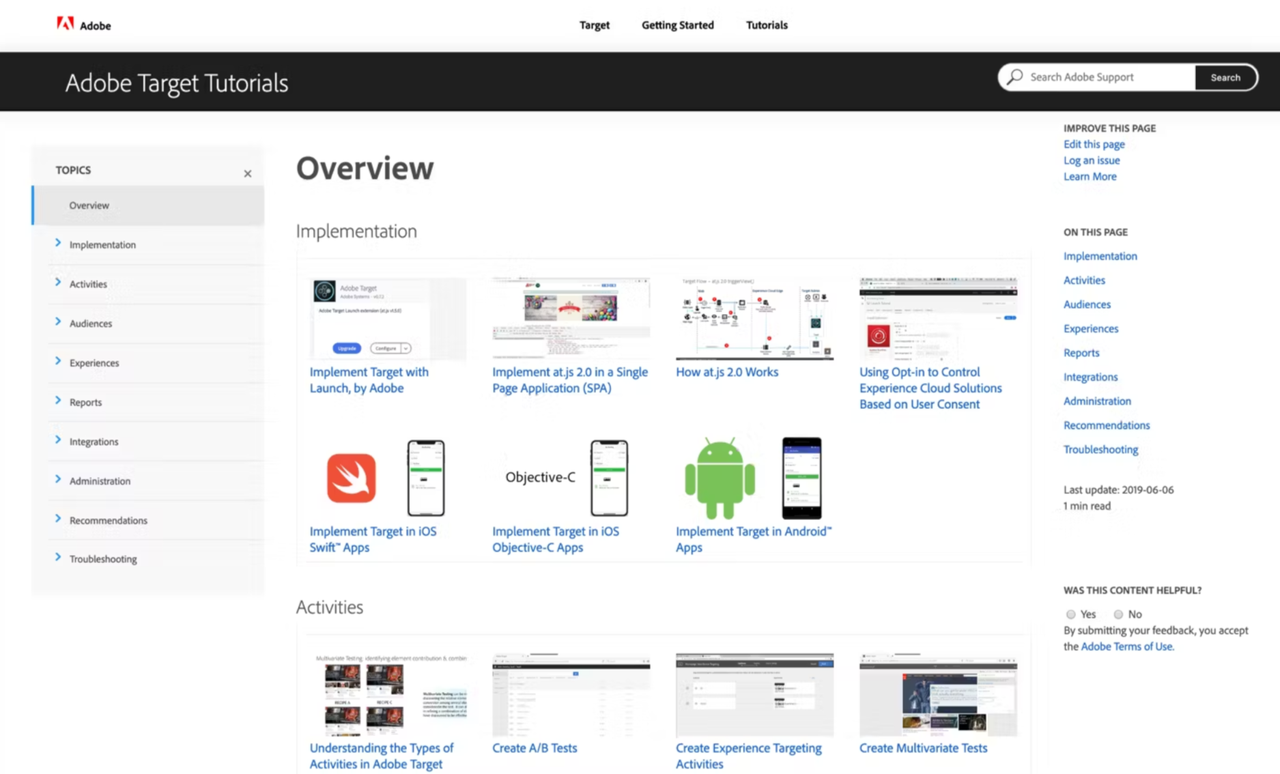The width and height of the screenshot is (1280, 774).
Task: Jump to Troubleshooting in On This Page
Action: coord(1101,449)
